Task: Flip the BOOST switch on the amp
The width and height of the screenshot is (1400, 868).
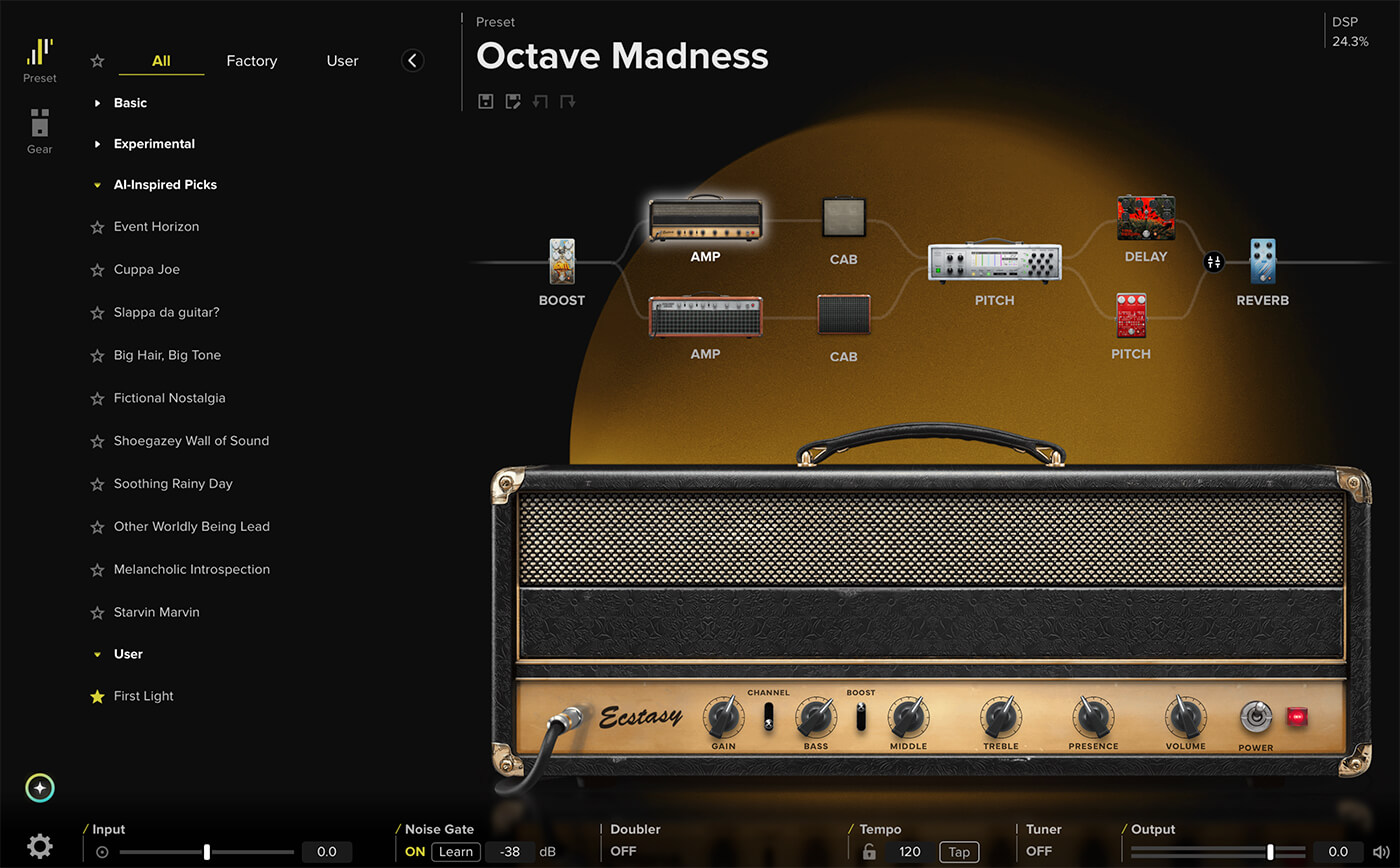Action: pos(860,716)
